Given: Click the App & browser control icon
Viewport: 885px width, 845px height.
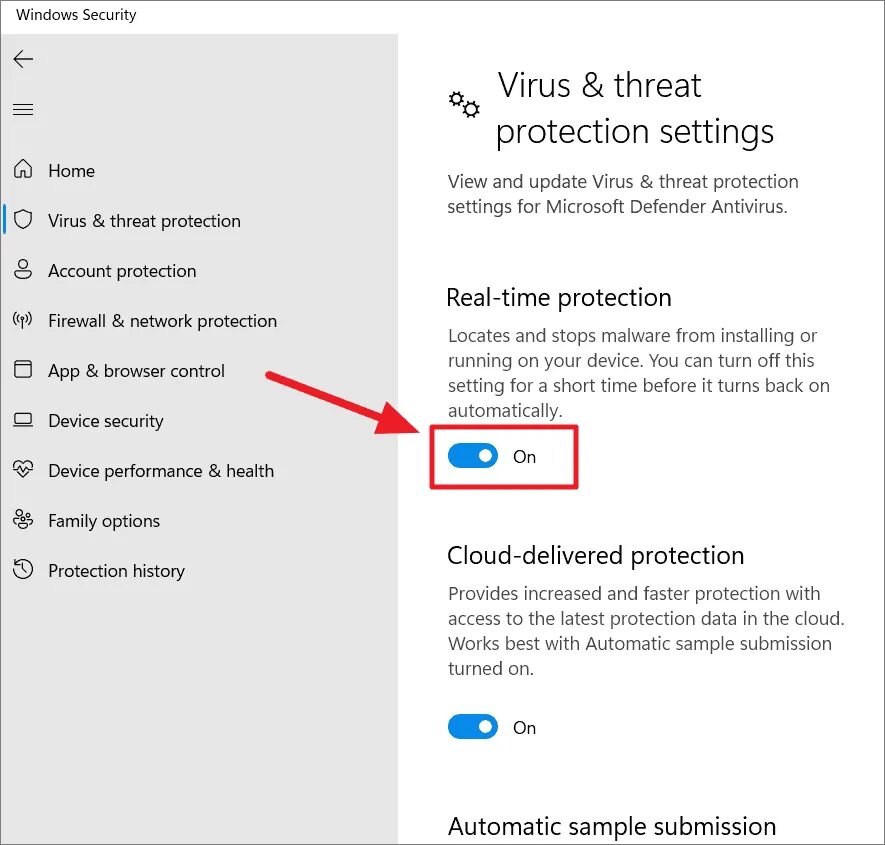Looking at the screenshot, I should pos(23,370).
